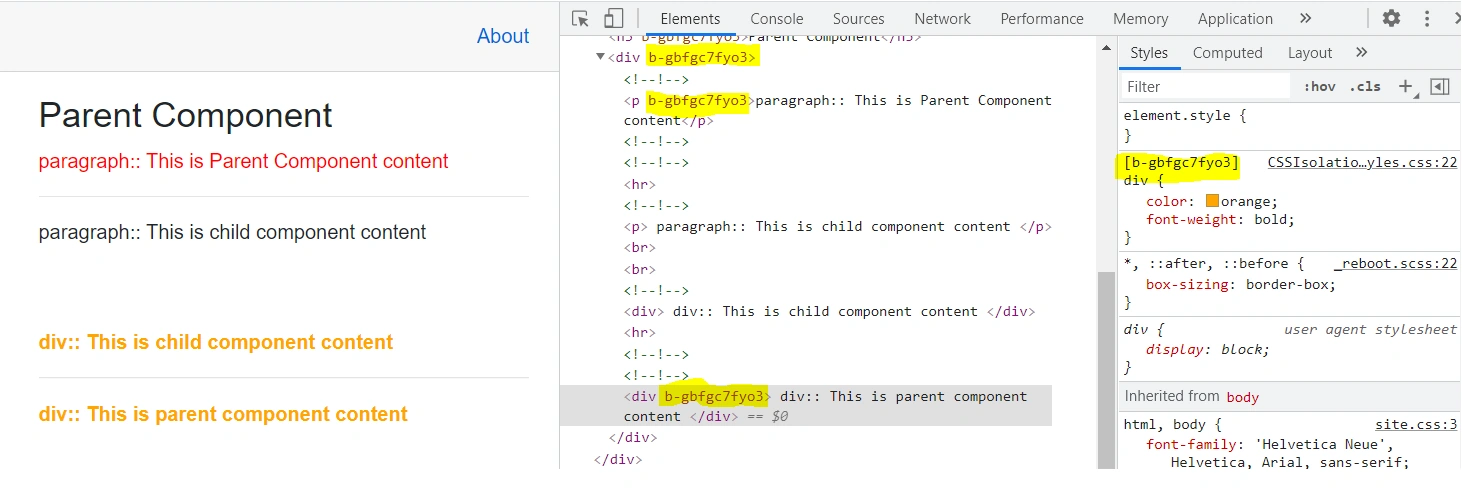The width and height of the screenshot is (1462, 494).
Task: Click the body link in Inherited from
Action: (1243, 397)
